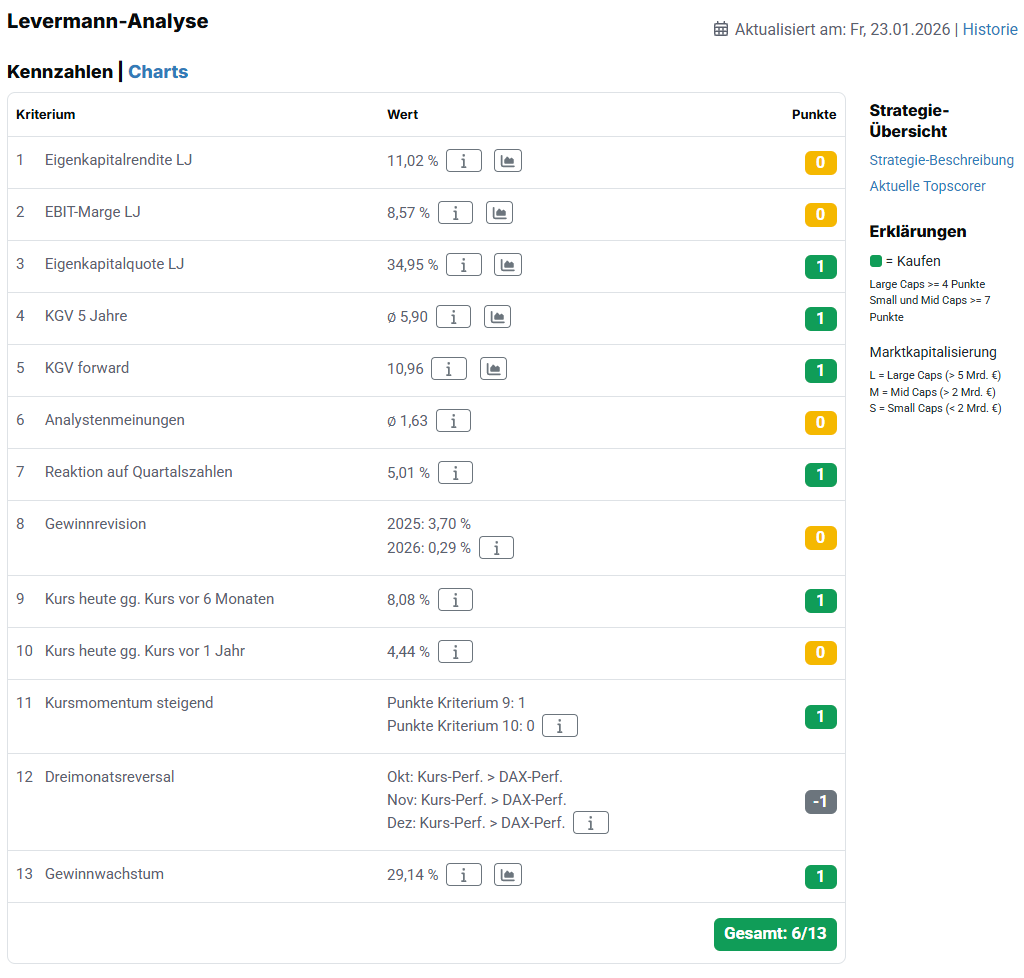Image resolution: width=1024 pixels, height=978 pixels.
Task: Click info icon for Reaktion auf Quartalszahlen
Action: coord(455,473)
